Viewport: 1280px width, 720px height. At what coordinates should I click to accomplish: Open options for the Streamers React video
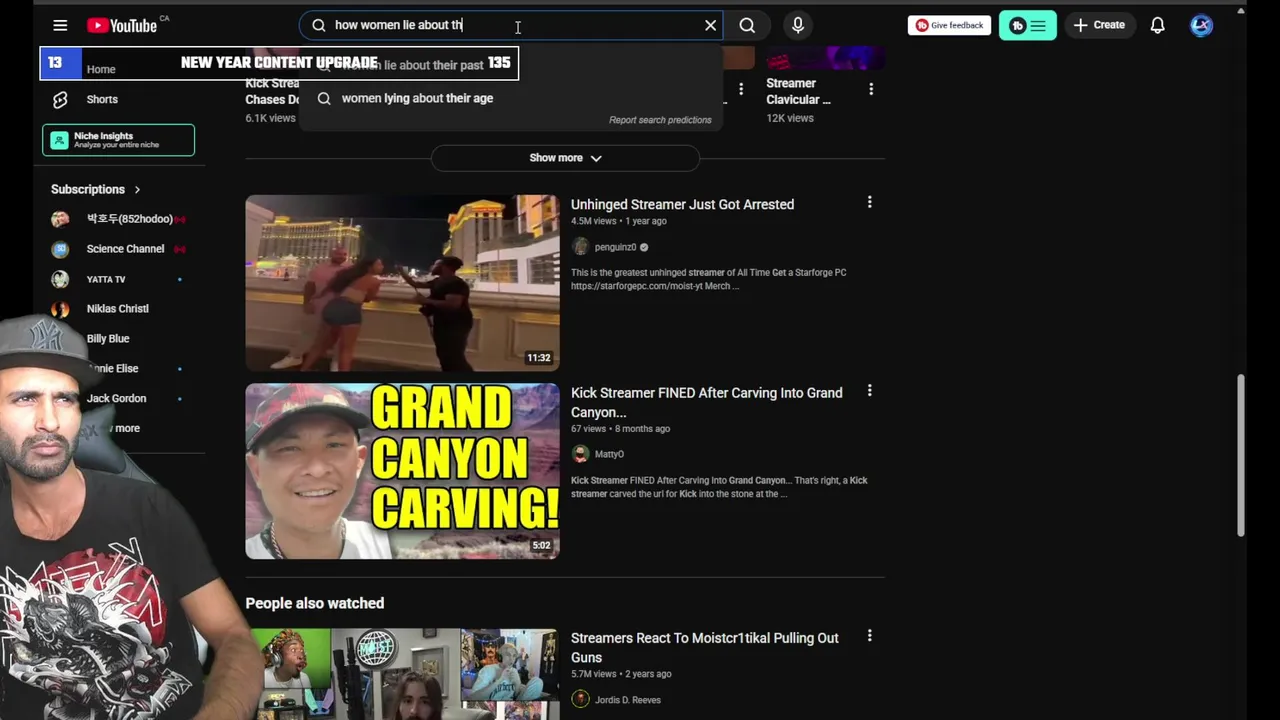(x=869, y=635)
